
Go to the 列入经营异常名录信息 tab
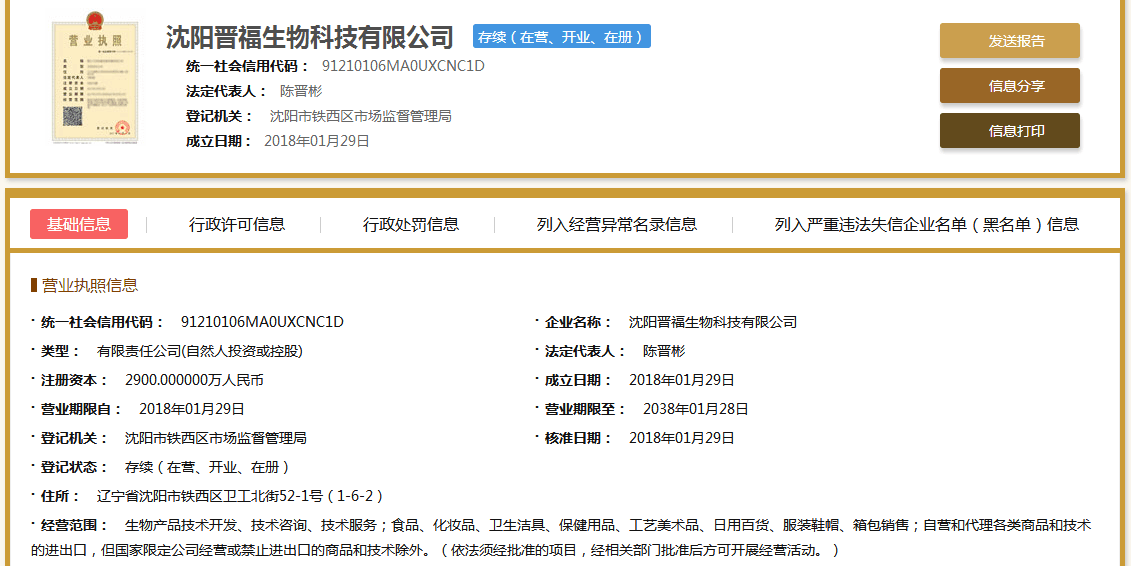(x=616, y=225)
